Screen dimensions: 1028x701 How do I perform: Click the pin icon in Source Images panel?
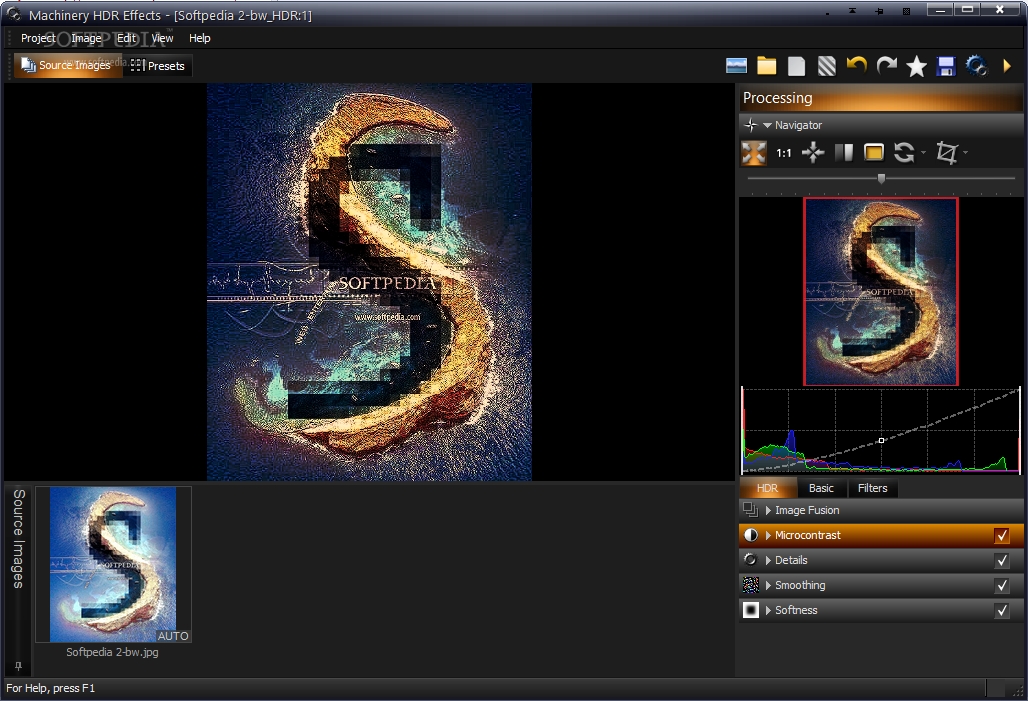18,666
